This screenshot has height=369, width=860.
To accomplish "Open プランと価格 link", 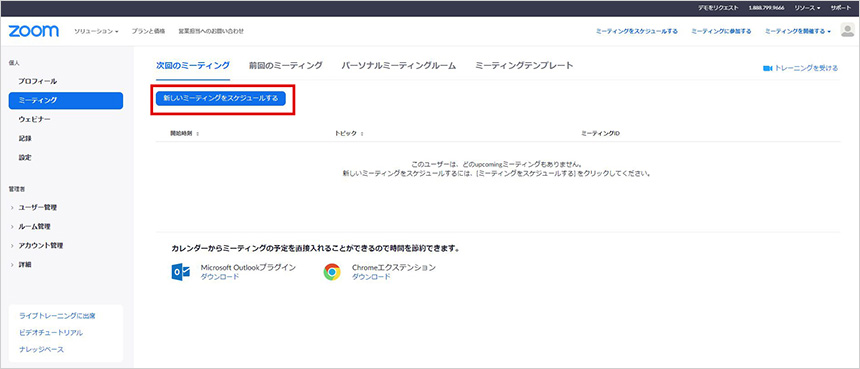I will [148, 31].
